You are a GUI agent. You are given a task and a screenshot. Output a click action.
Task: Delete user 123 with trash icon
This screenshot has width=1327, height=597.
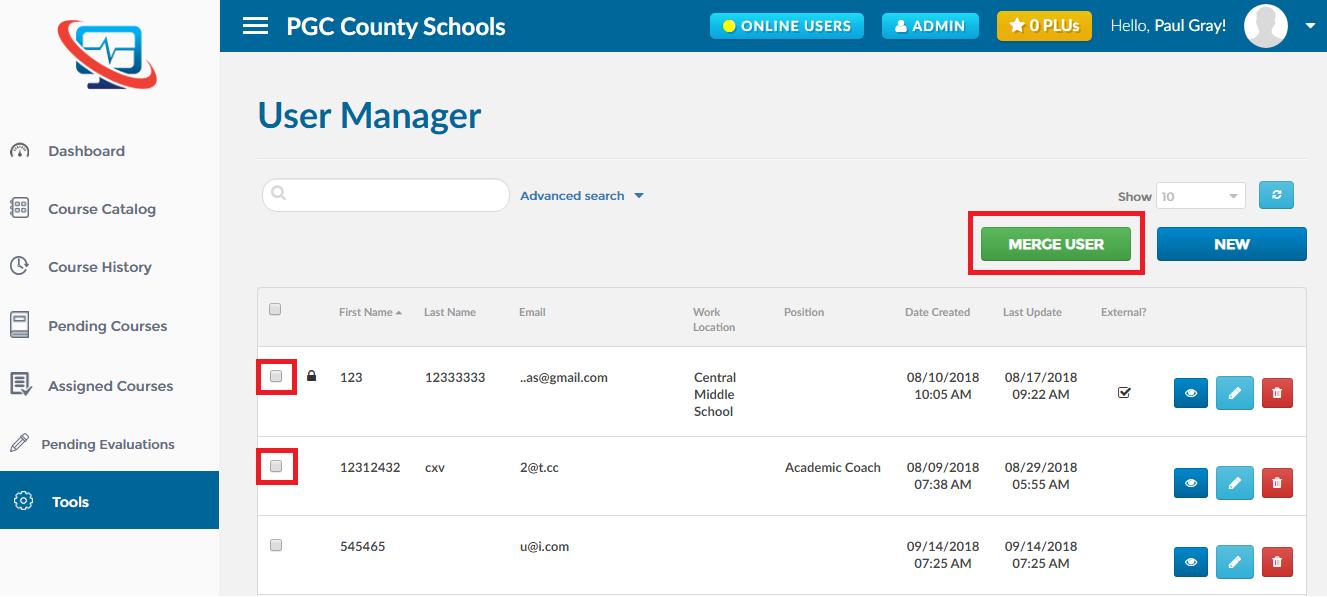tap(1277, 394)
